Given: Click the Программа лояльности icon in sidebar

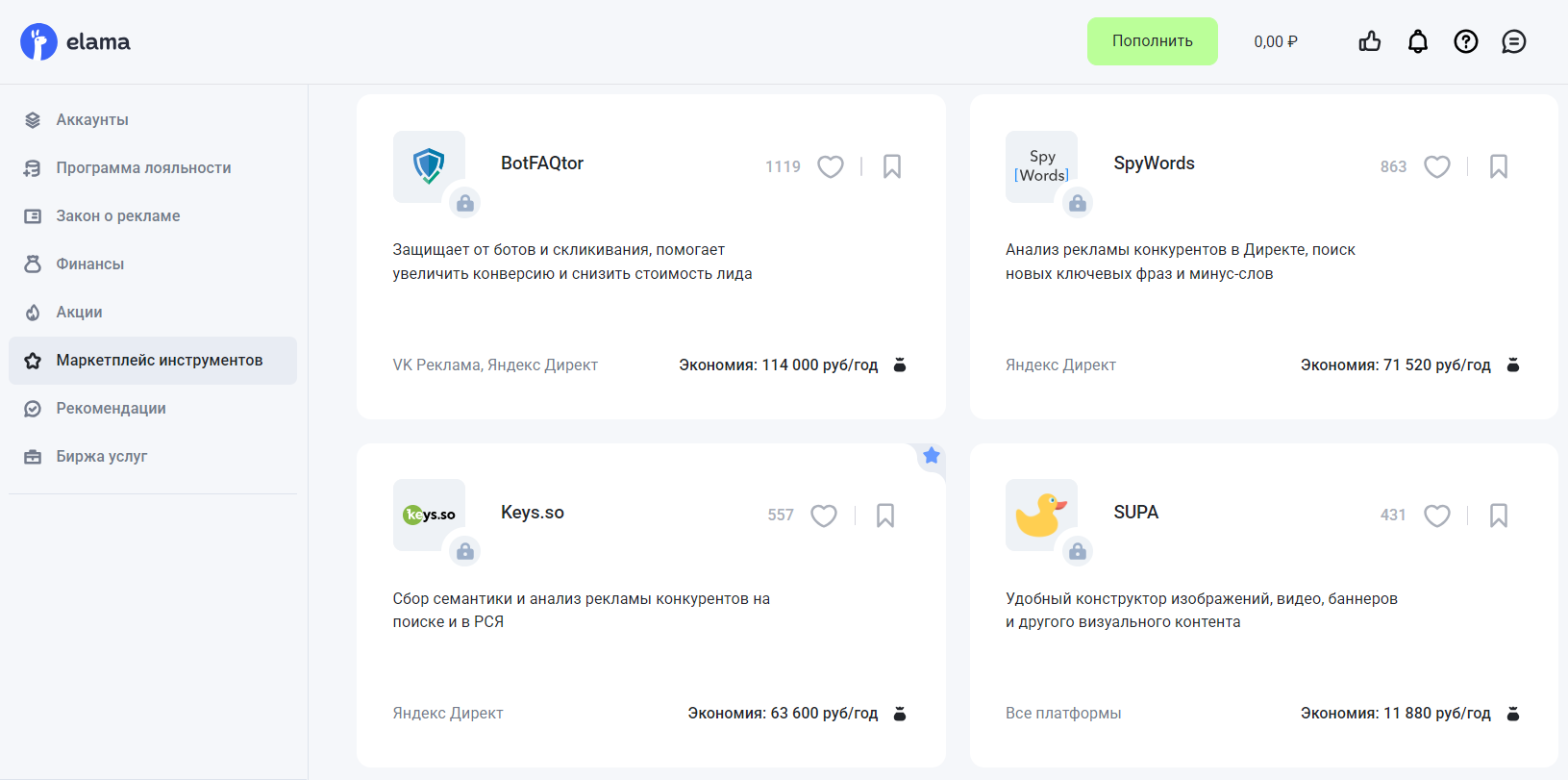Looking at the screenshot, I should click(33, 168).
